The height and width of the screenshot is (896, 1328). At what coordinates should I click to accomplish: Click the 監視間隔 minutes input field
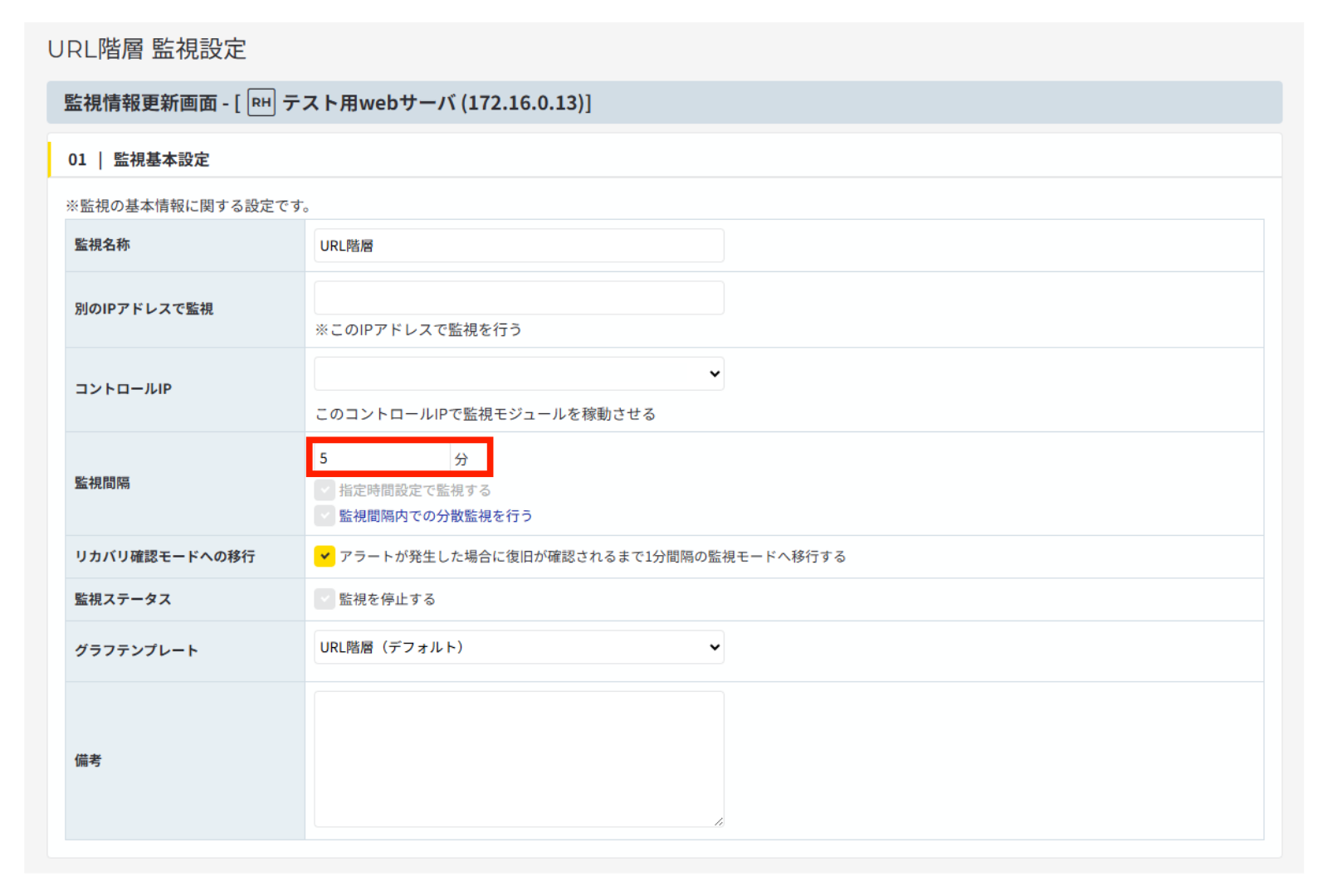(x=382, y=458)
